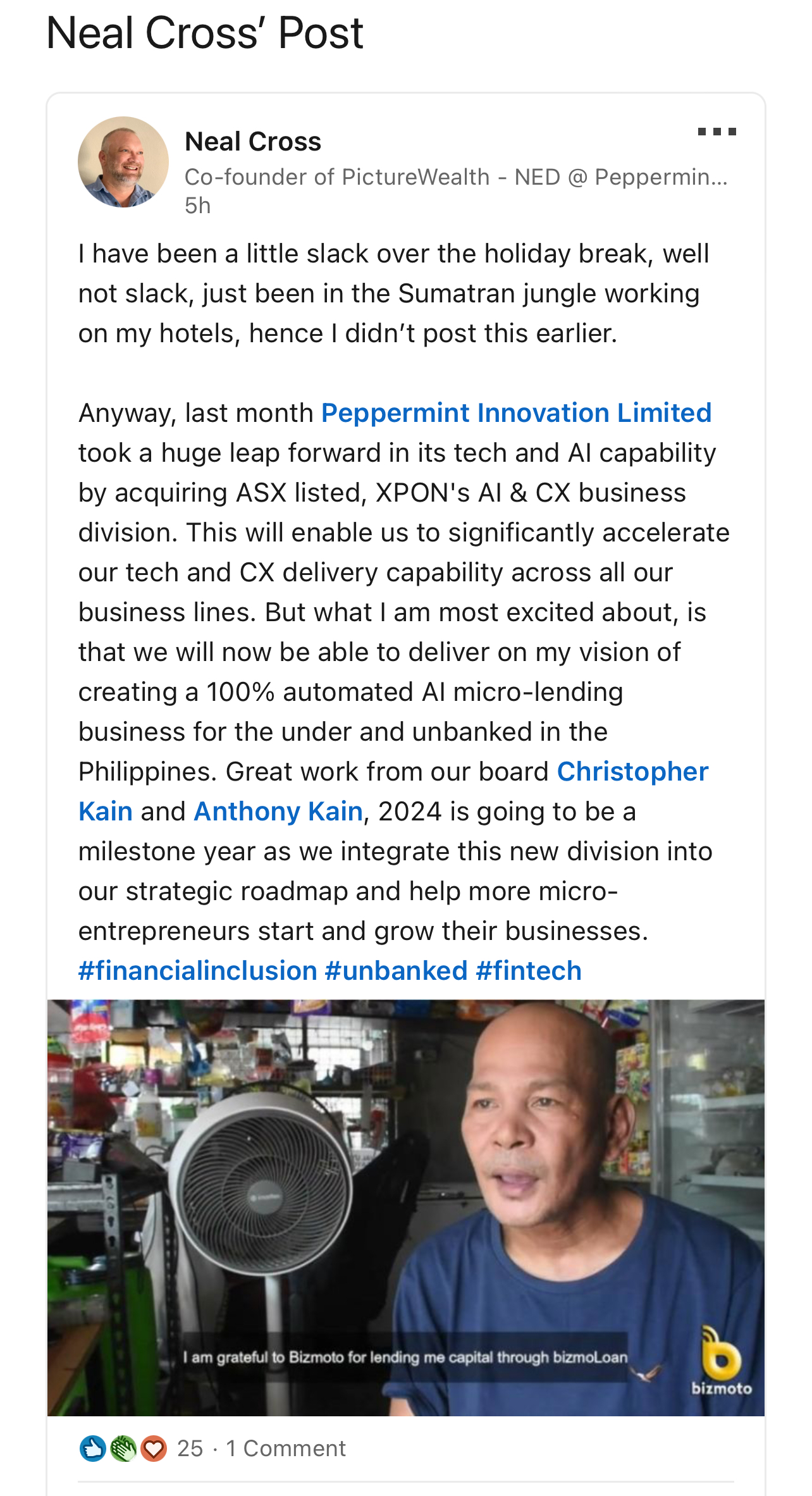Click Neal Cross profile photo

tap(123, 162)
